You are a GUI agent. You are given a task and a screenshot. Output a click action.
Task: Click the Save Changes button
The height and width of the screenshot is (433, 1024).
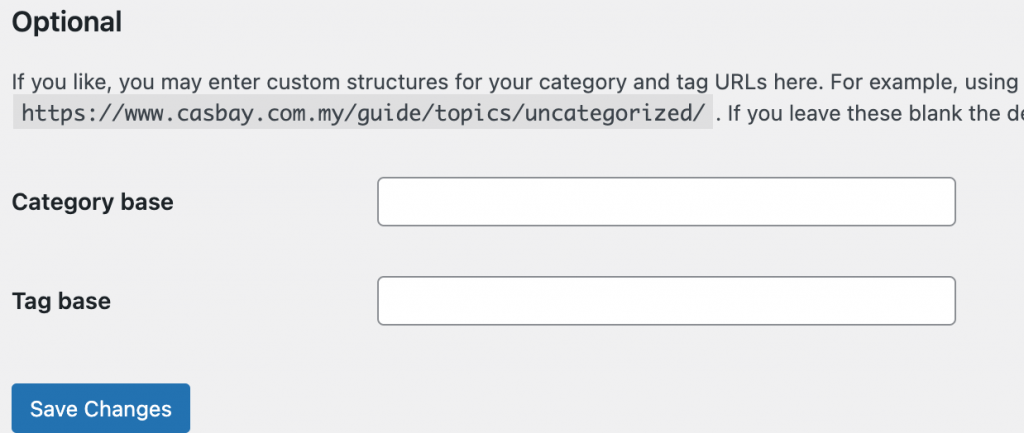101,408
